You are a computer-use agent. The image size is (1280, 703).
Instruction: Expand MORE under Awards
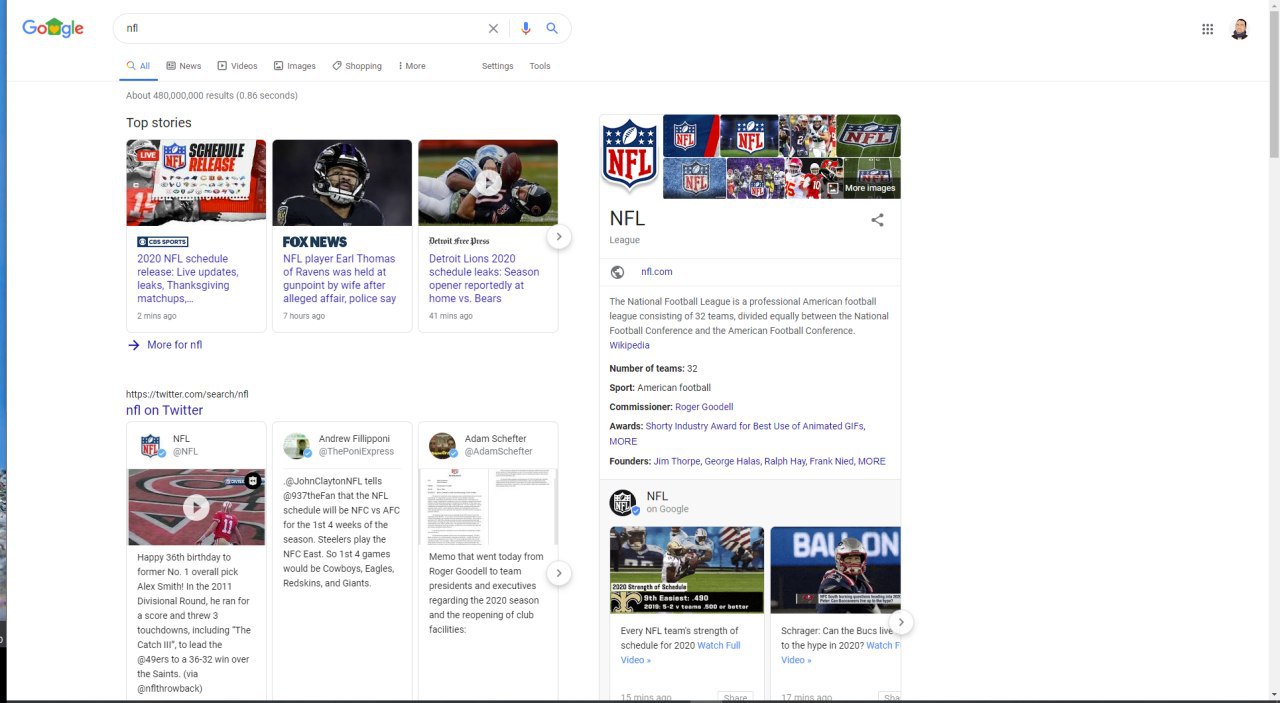click(623, 441)
